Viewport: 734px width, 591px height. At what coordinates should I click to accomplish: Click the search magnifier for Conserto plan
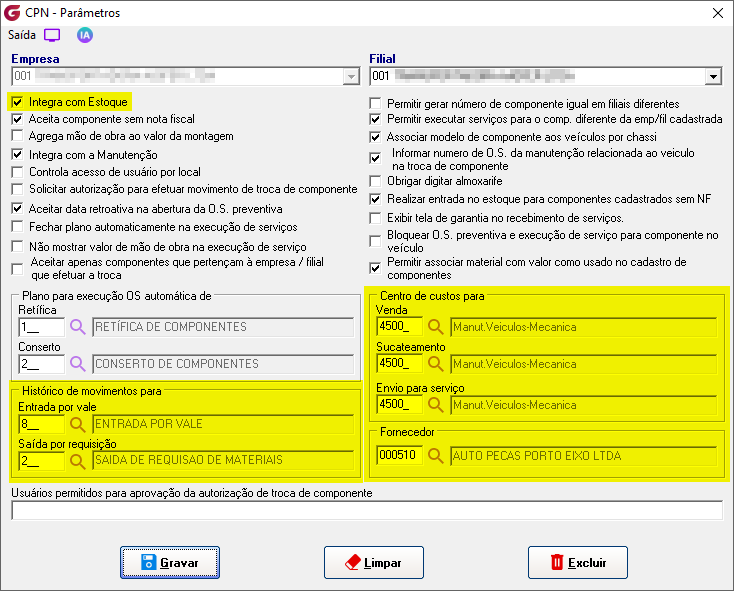[x=78, y=364]
